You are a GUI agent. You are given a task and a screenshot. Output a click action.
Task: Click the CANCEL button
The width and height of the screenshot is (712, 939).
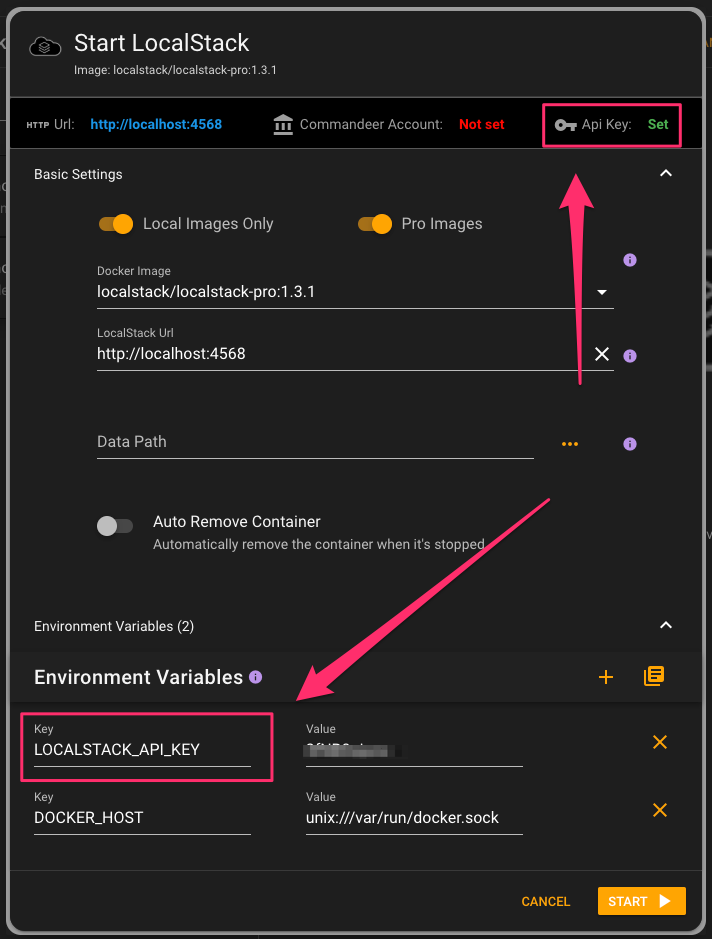point(546,901)
